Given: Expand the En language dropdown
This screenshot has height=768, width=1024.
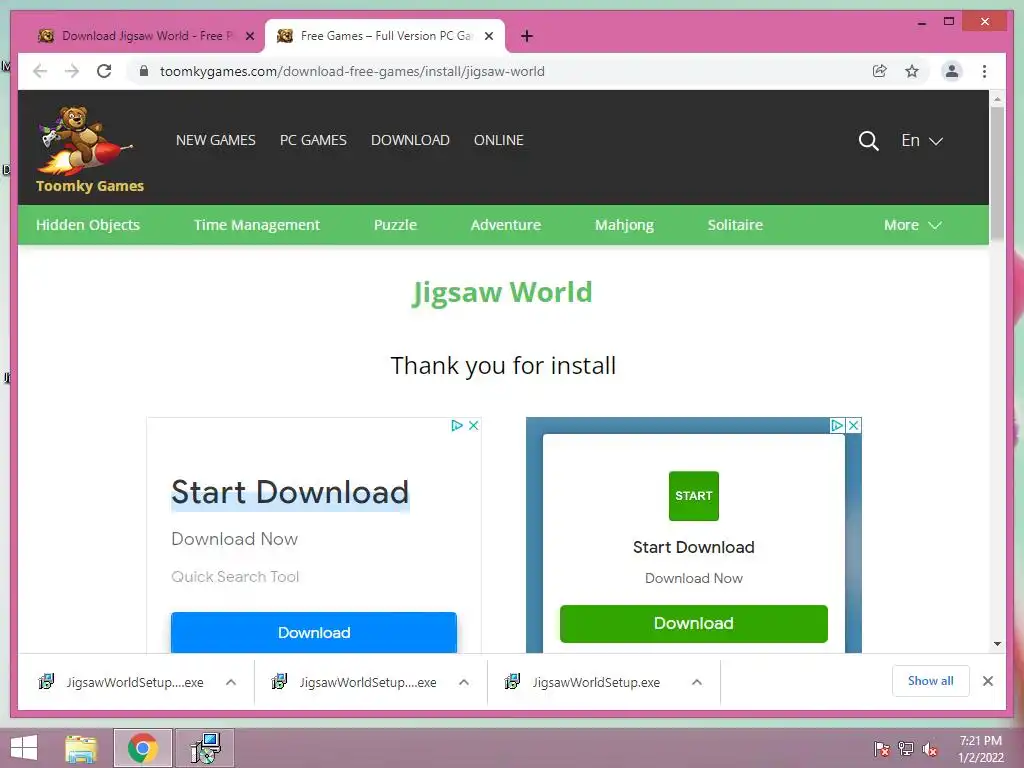Looking at the screenshot, I should tap(921, 140).
